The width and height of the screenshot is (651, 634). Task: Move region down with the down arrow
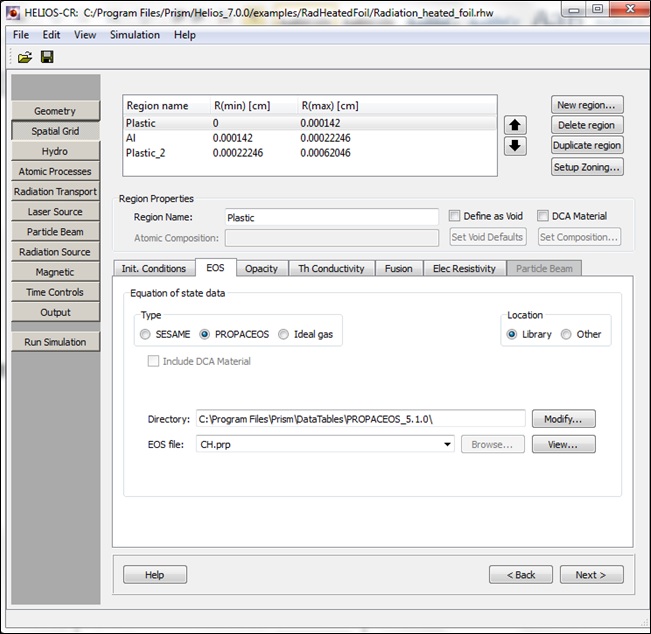pos(514,147)
